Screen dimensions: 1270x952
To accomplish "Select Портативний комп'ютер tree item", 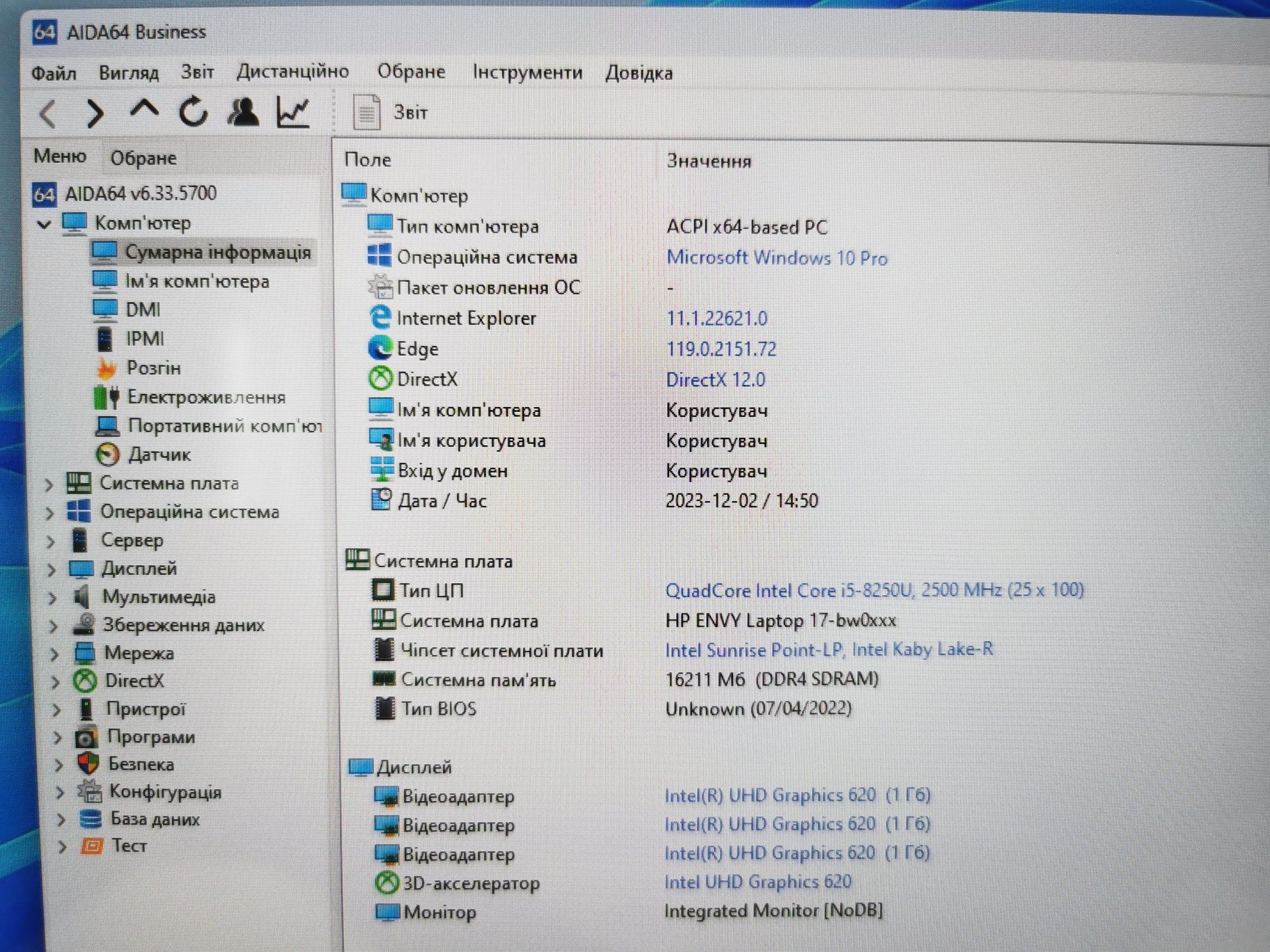I will [x=209, y=425].
